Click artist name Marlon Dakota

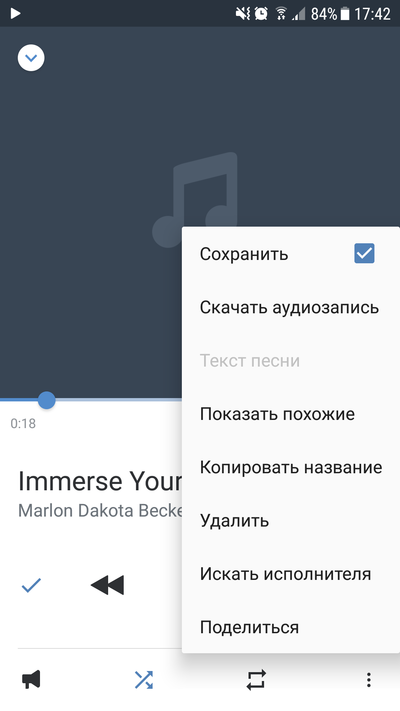click(x=76, y=511)
